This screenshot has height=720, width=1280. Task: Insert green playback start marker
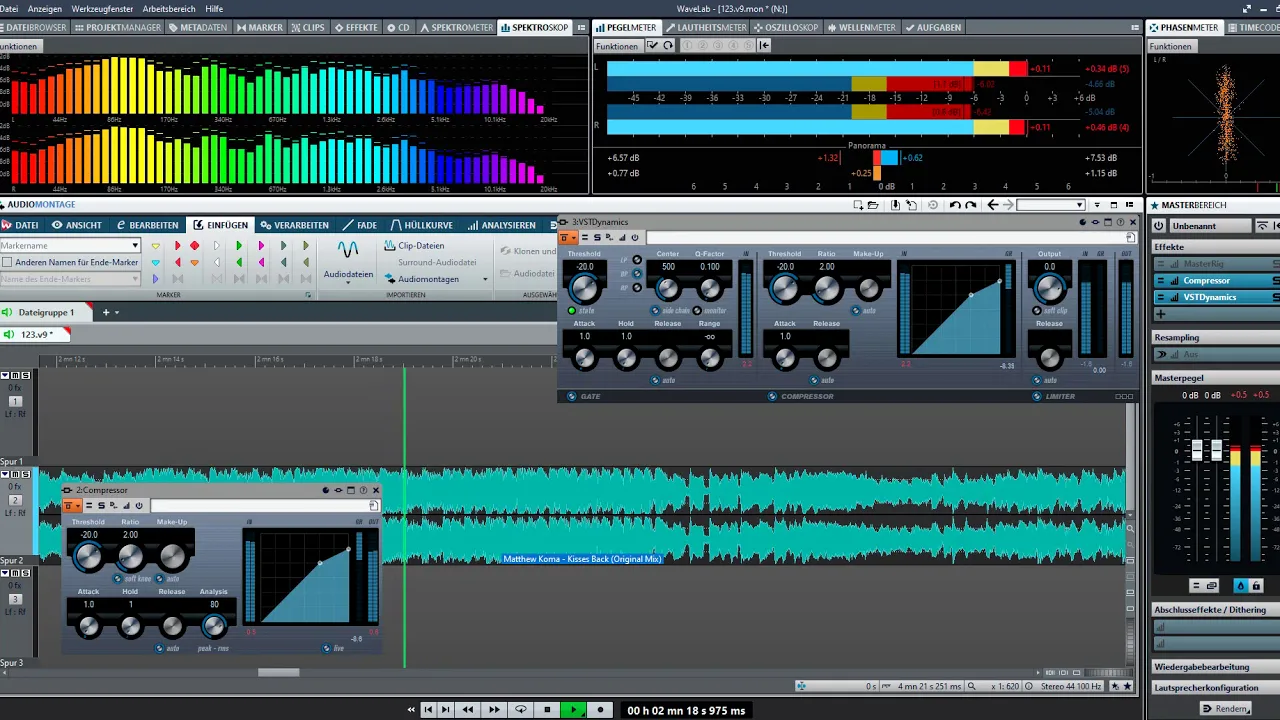point(239,246)
